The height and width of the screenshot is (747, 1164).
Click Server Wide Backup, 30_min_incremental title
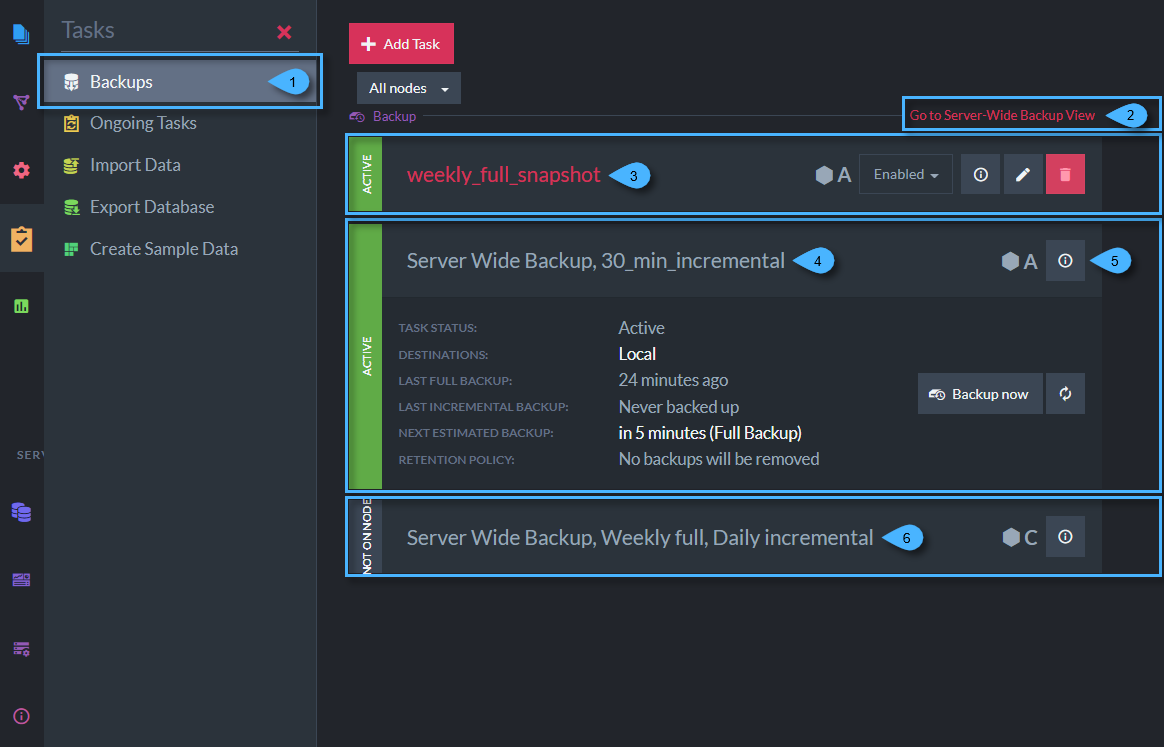(595, 261)
